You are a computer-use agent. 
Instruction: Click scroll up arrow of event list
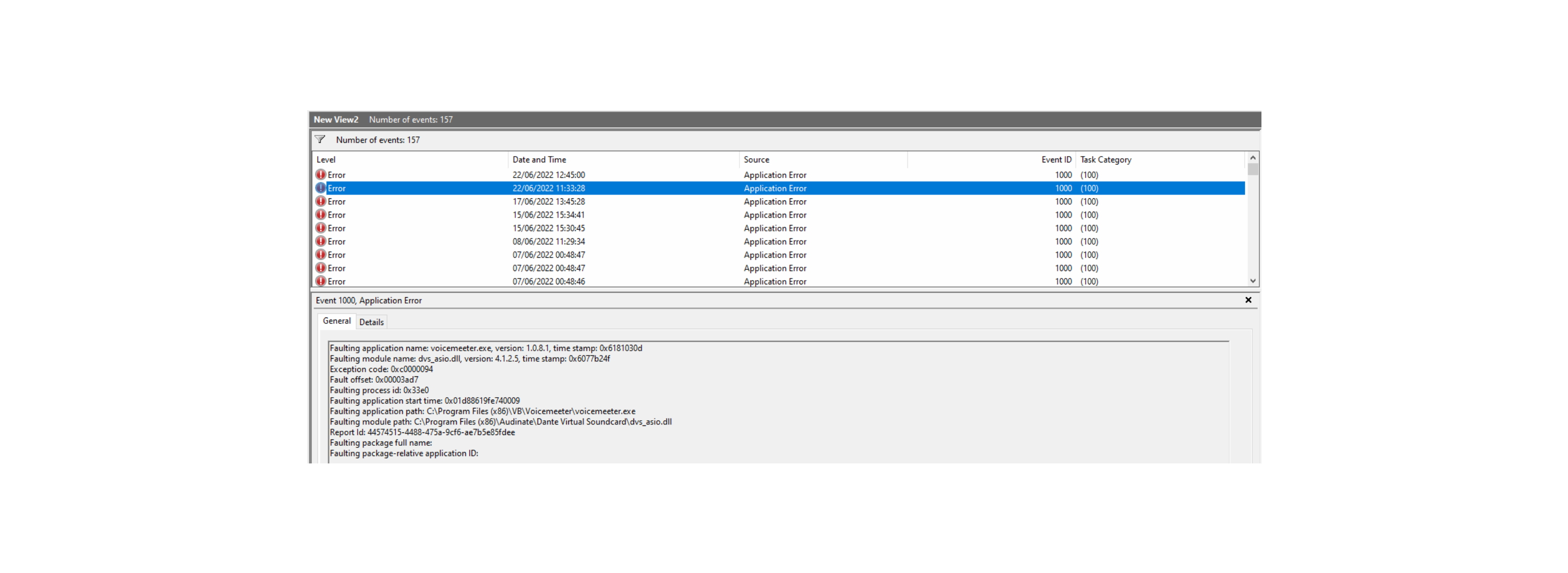tap(1253, 158)
